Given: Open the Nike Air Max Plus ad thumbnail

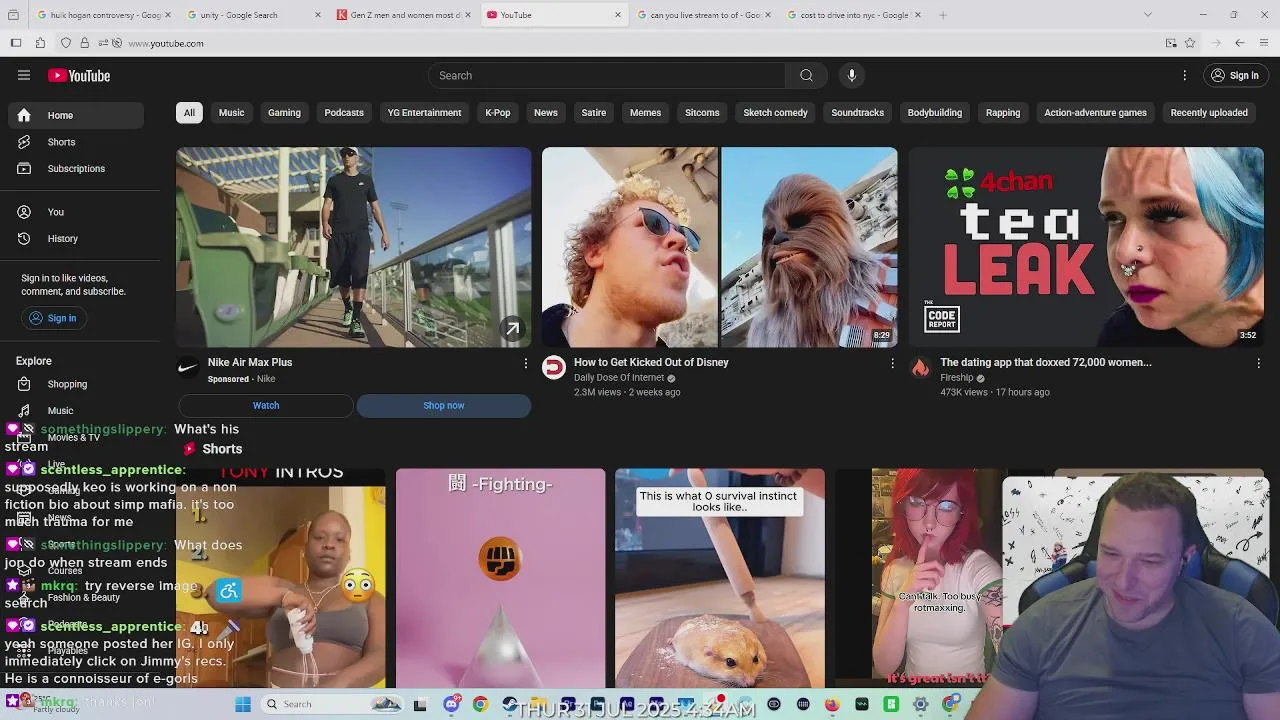Looking at the screenshot, I should 354,247.
